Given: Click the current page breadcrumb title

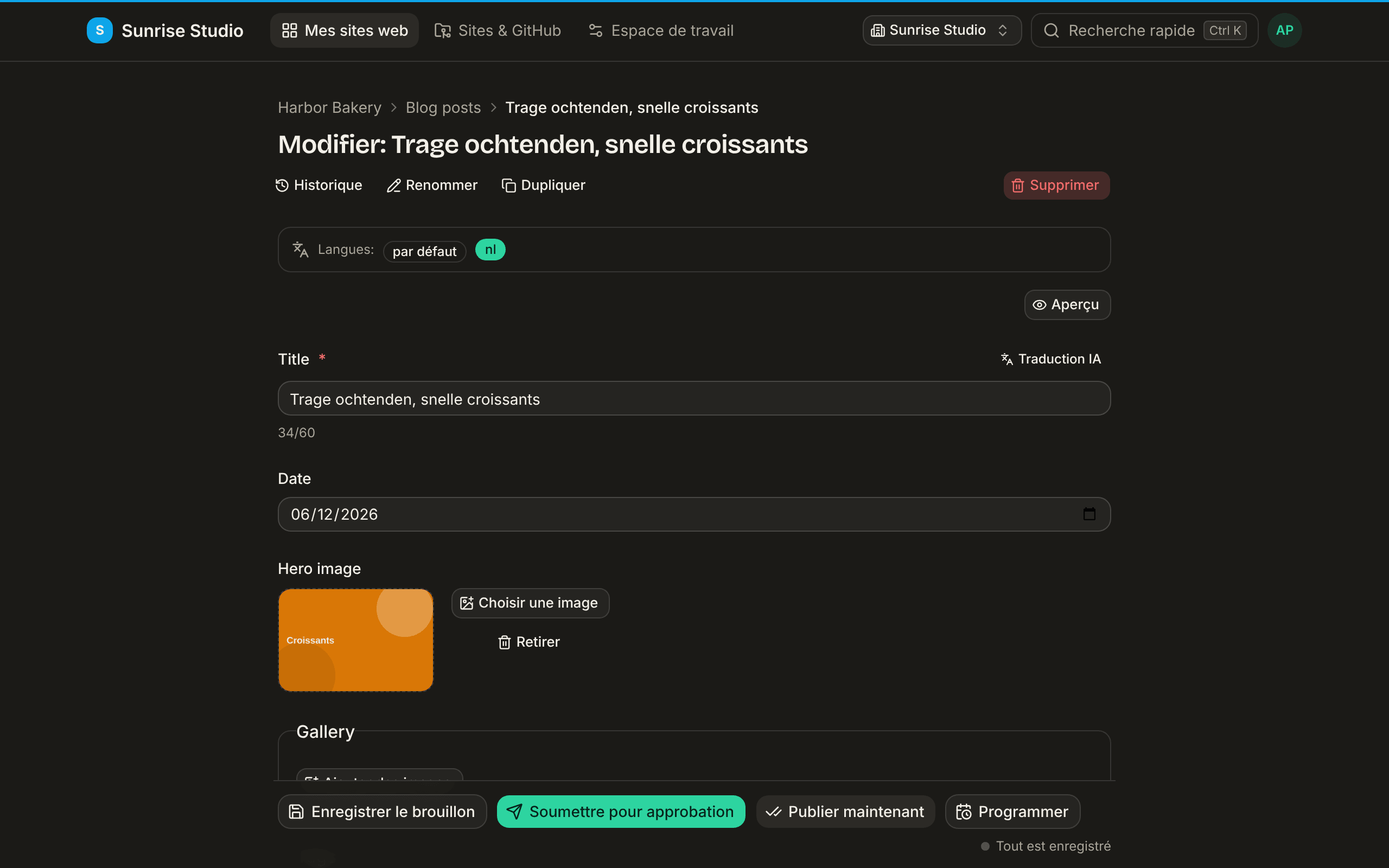Looking at the screenshot, I should 632,107.
